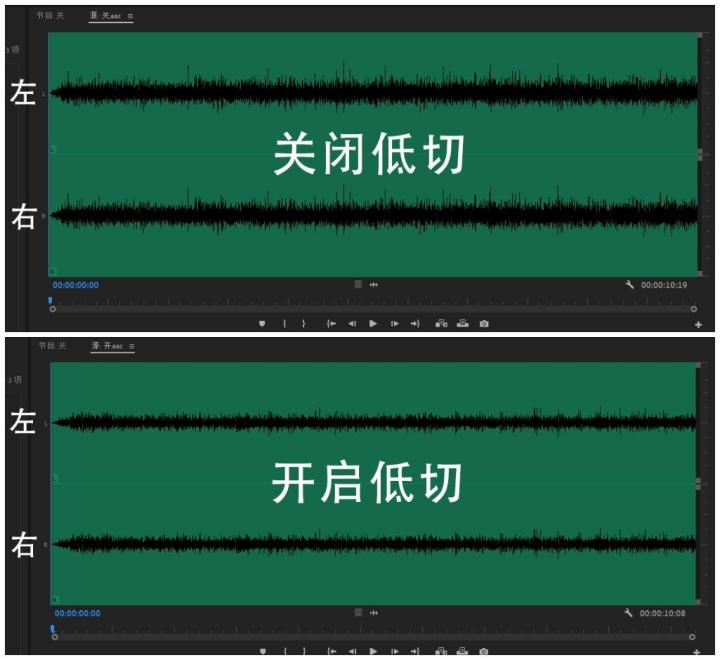The height and width of the screenshot is (660, 720).
Task: Open panel menu beside 源: 关.aac tab
Action: [130, 16]
